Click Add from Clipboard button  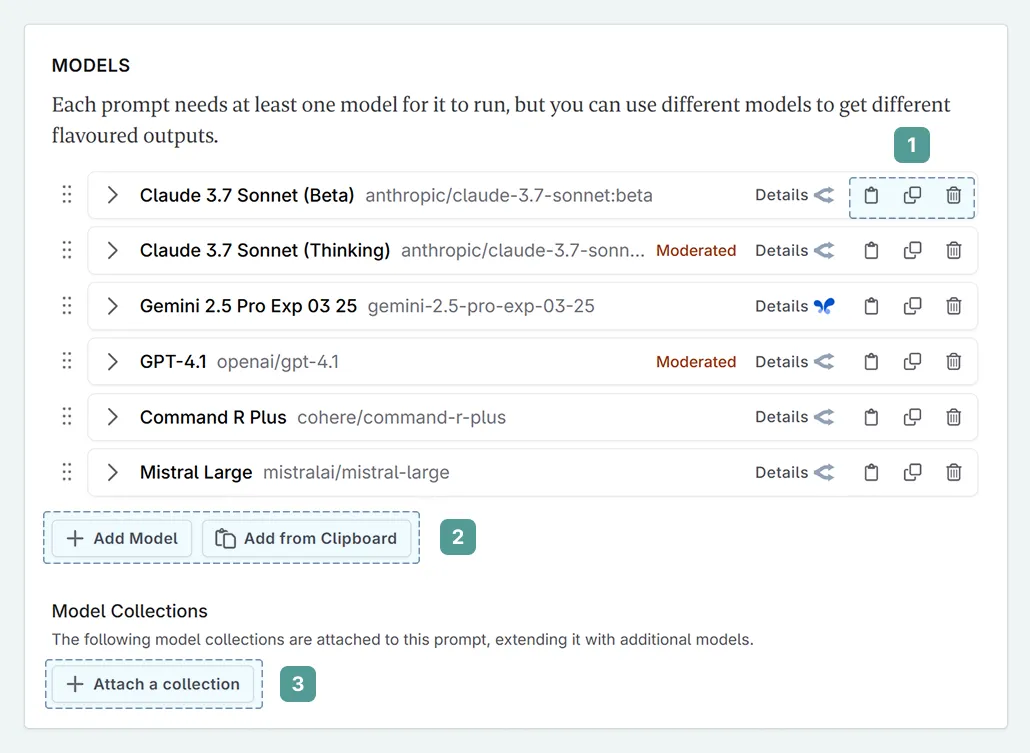coord(306,539)
